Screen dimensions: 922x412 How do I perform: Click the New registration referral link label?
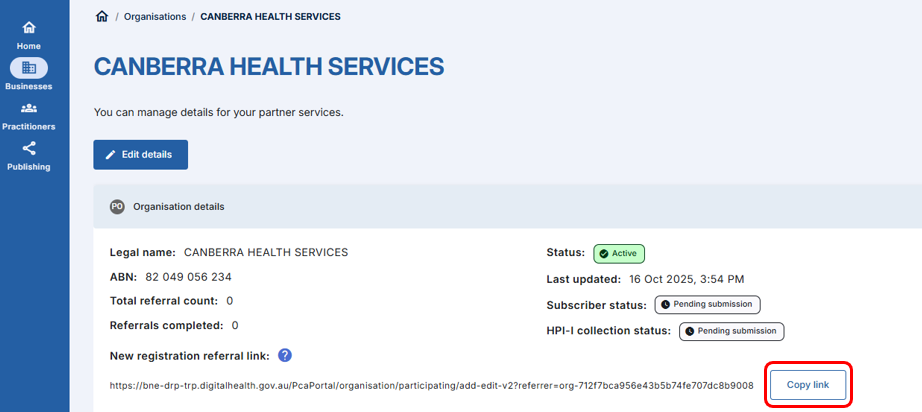pyautogui.click(x=190, y=356)
